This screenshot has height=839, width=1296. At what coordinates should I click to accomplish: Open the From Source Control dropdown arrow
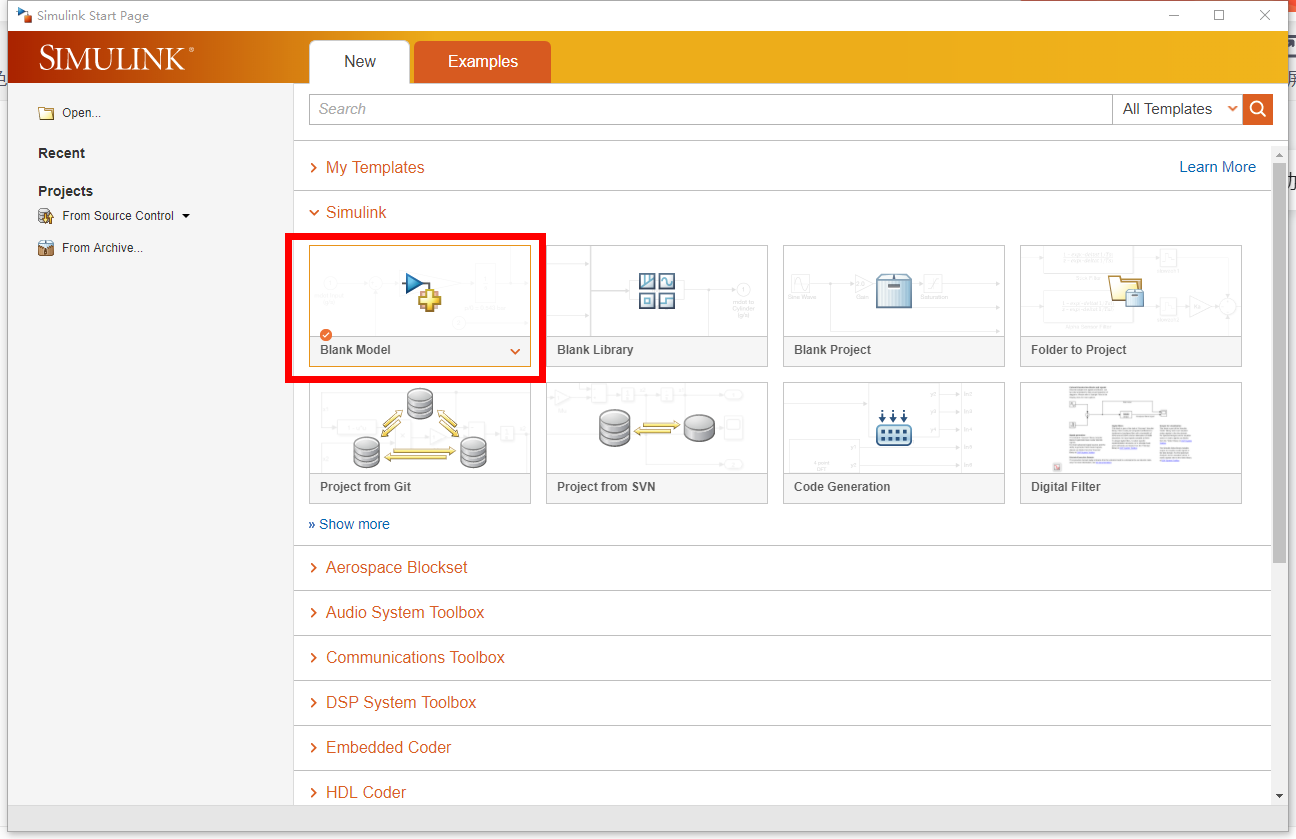coord(186,216)
